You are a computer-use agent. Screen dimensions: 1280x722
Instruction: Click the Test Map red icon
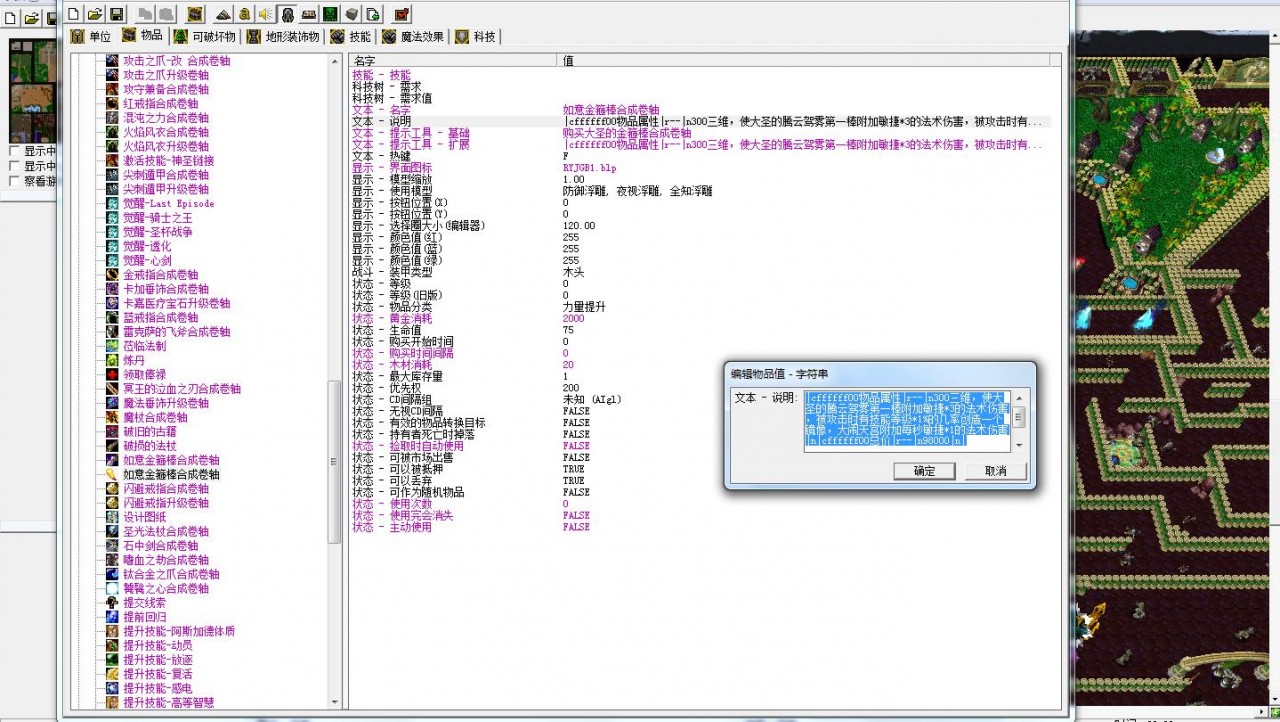click(x=401, y=14)
